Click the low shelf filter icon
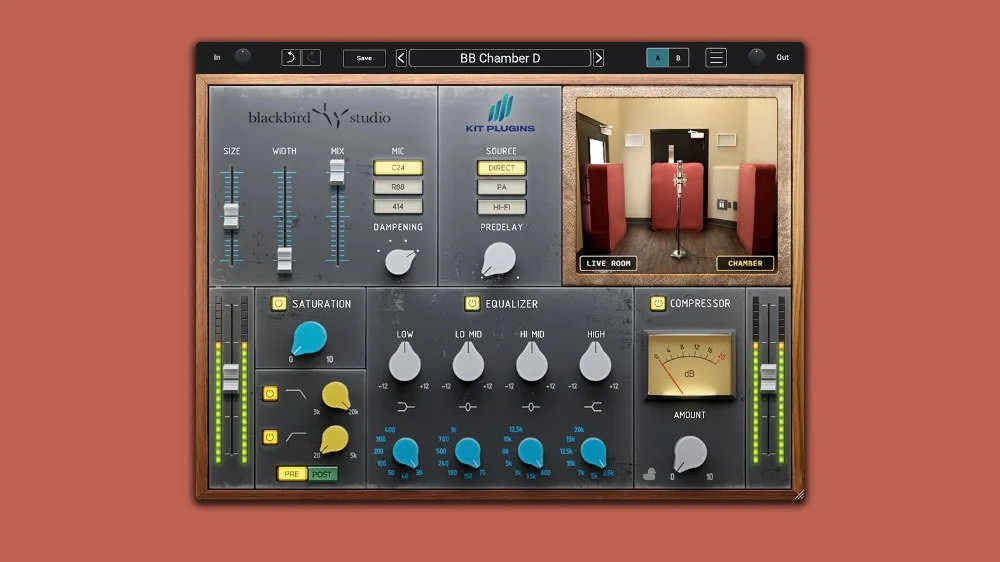This screenshot has height=562, width=1000. [x=406, y=407]
